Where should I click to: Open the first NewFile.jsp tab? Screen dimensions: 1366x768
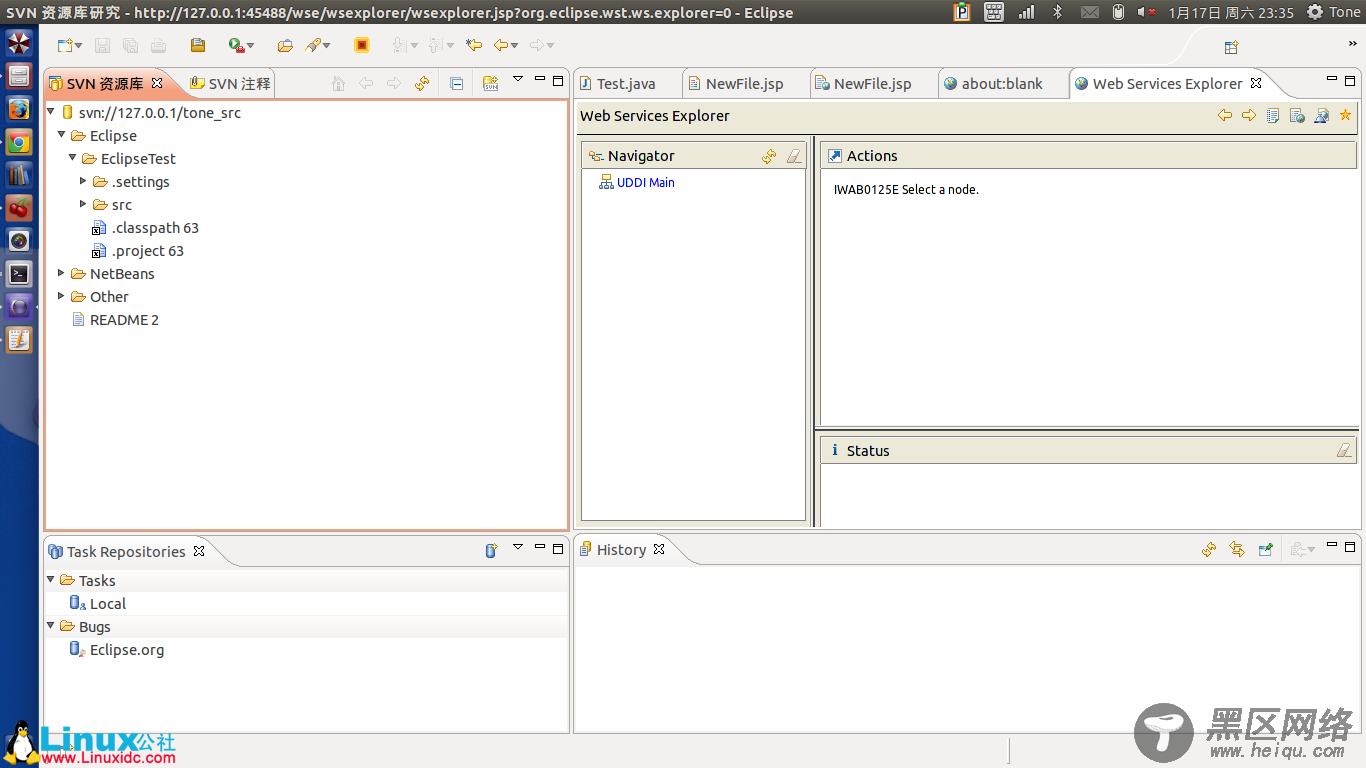point(745,83)
